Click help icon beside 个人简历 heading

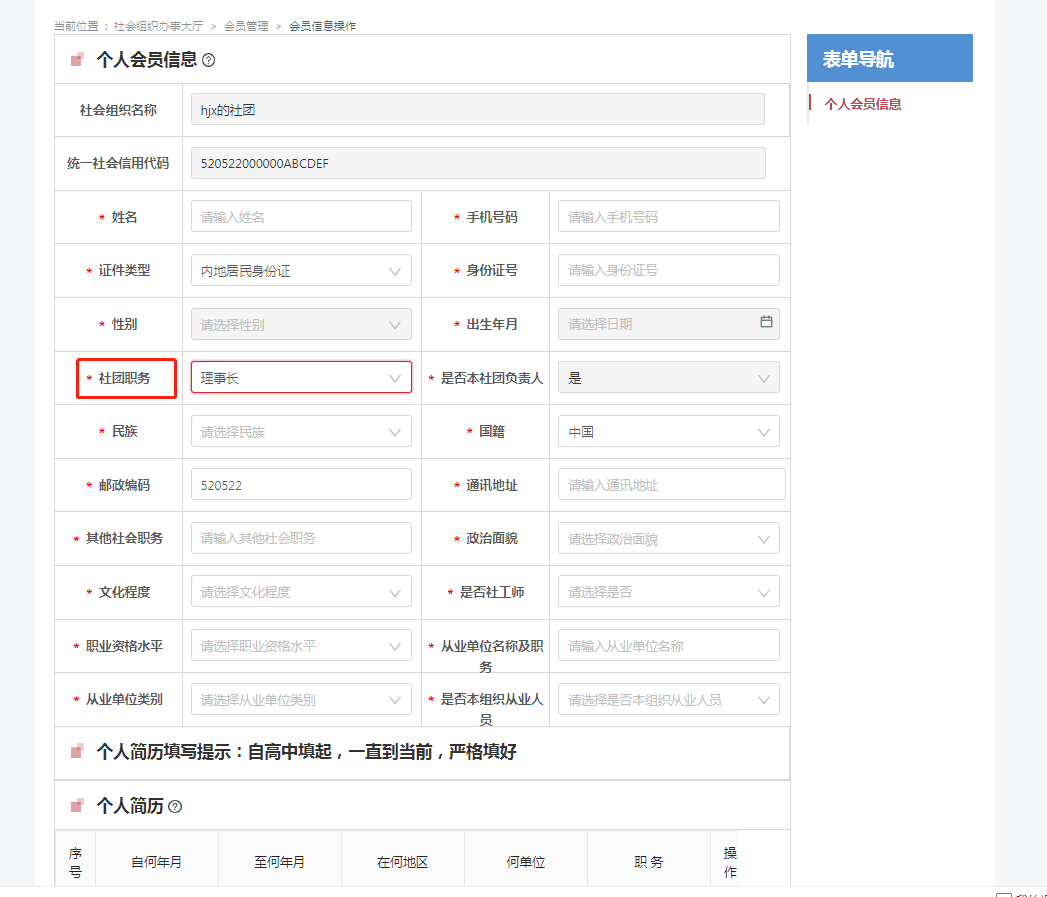point(175,806)
